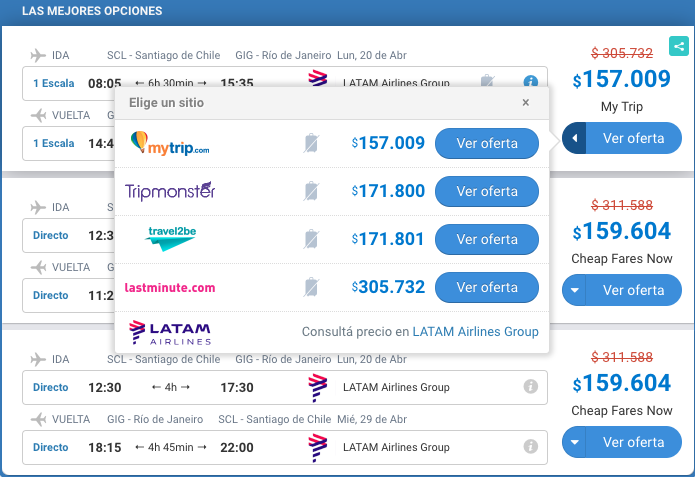Click Ver oferta for lastminute.com

click(487, 287)
